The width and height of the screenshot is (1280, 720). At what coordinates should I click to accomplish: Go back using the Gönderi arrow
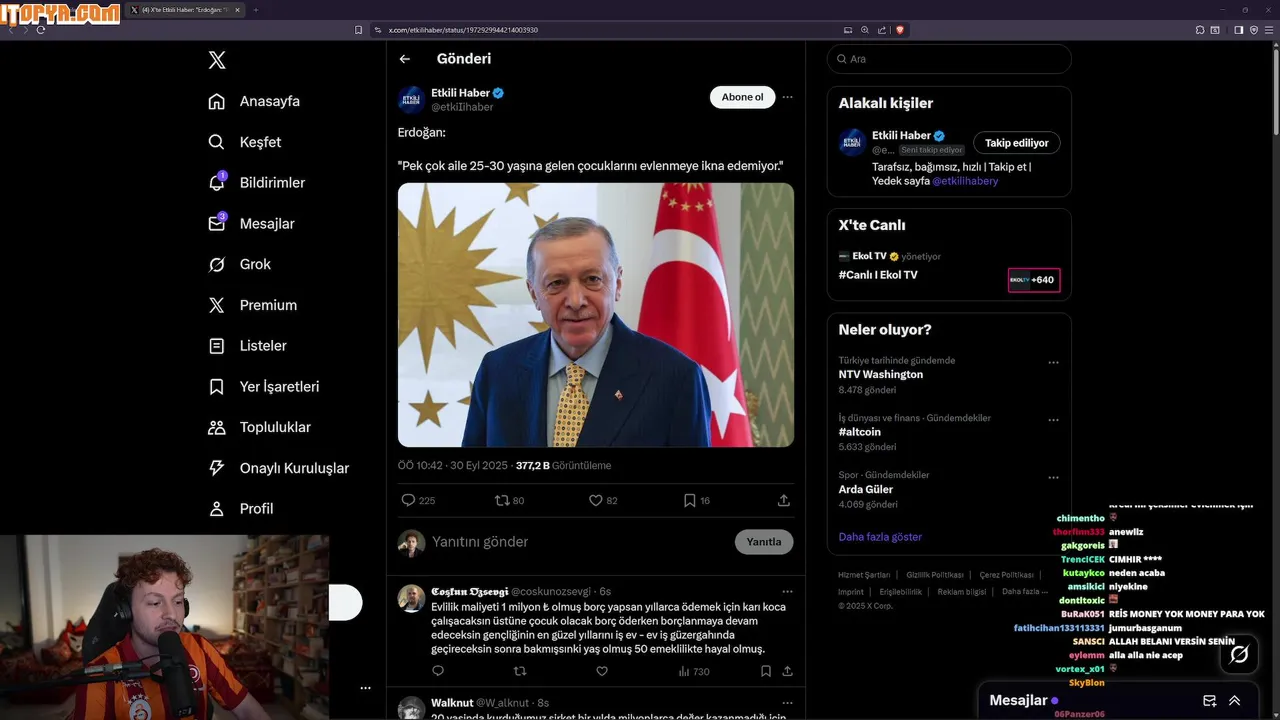(x=405, y=59)
